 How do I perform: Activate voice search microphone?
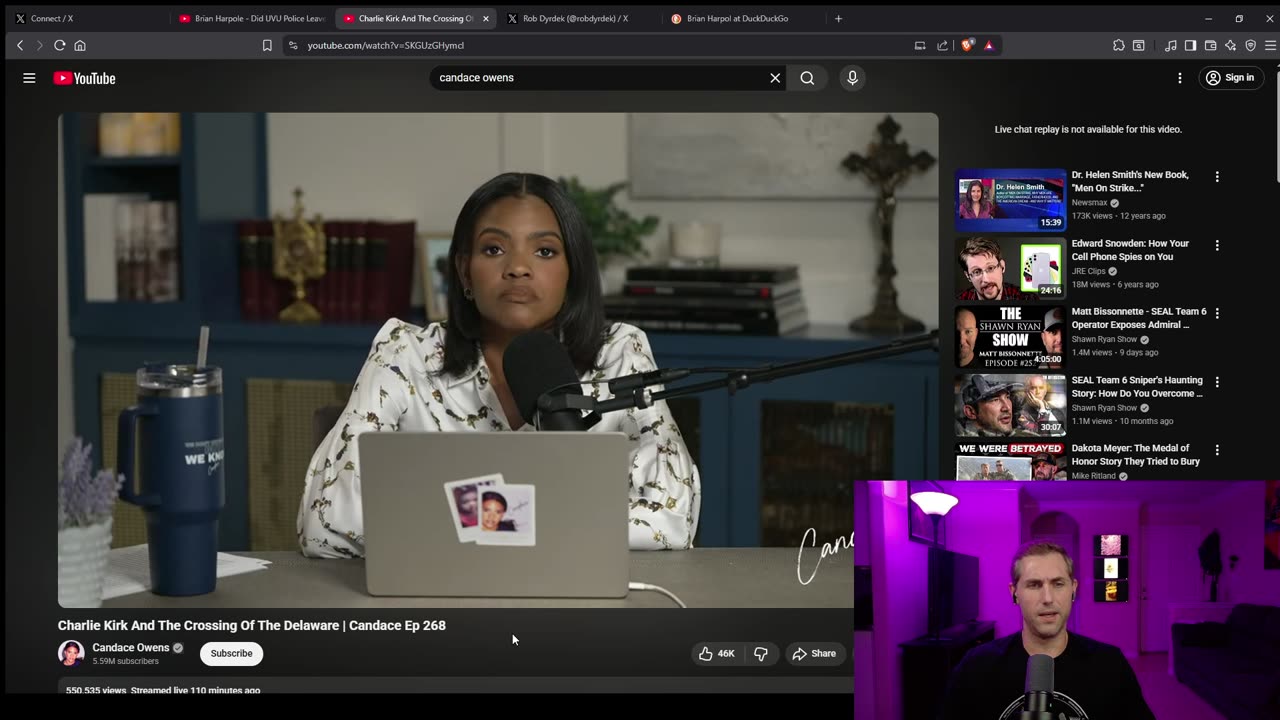point(852,78)
